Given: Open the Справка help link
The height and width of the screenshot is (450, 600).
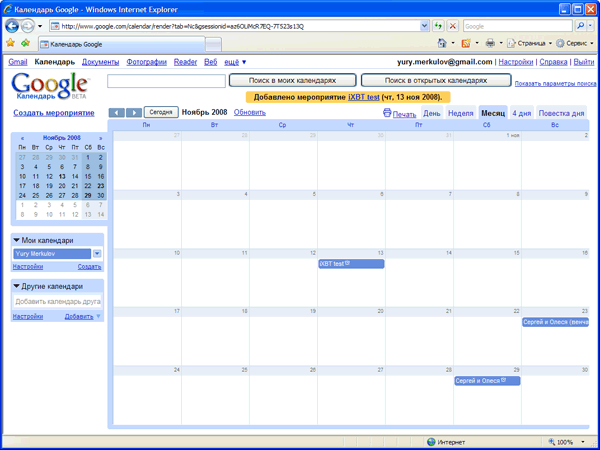Looking at the screenshot, I should click(x=553, y=62).
